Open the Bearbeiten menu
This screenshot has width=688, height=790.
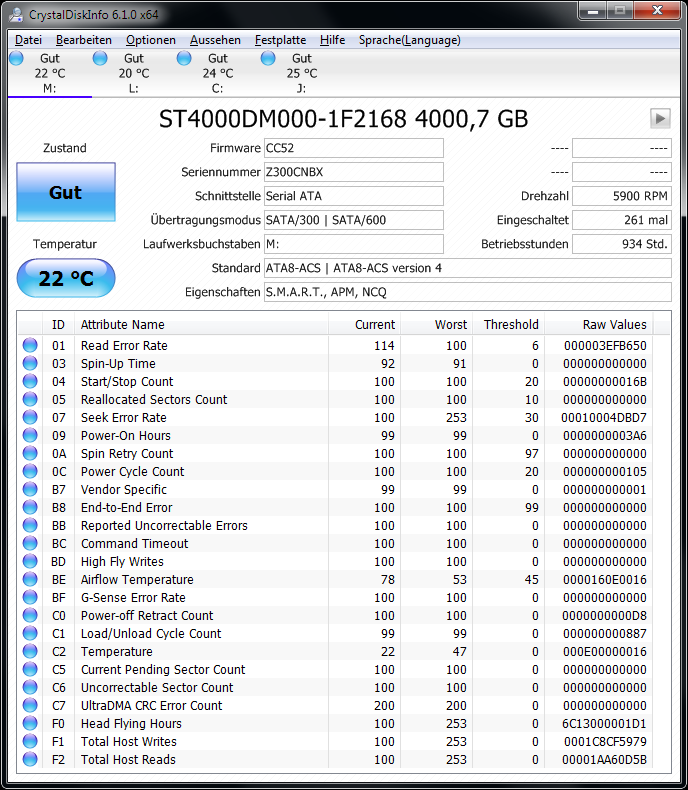pyautogui.click(x=84, y=40)
